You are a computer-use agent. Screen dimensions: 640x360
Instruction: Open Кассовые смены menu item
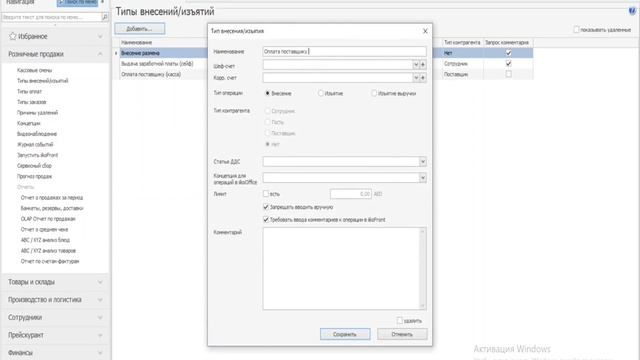(x=34, y=70)
